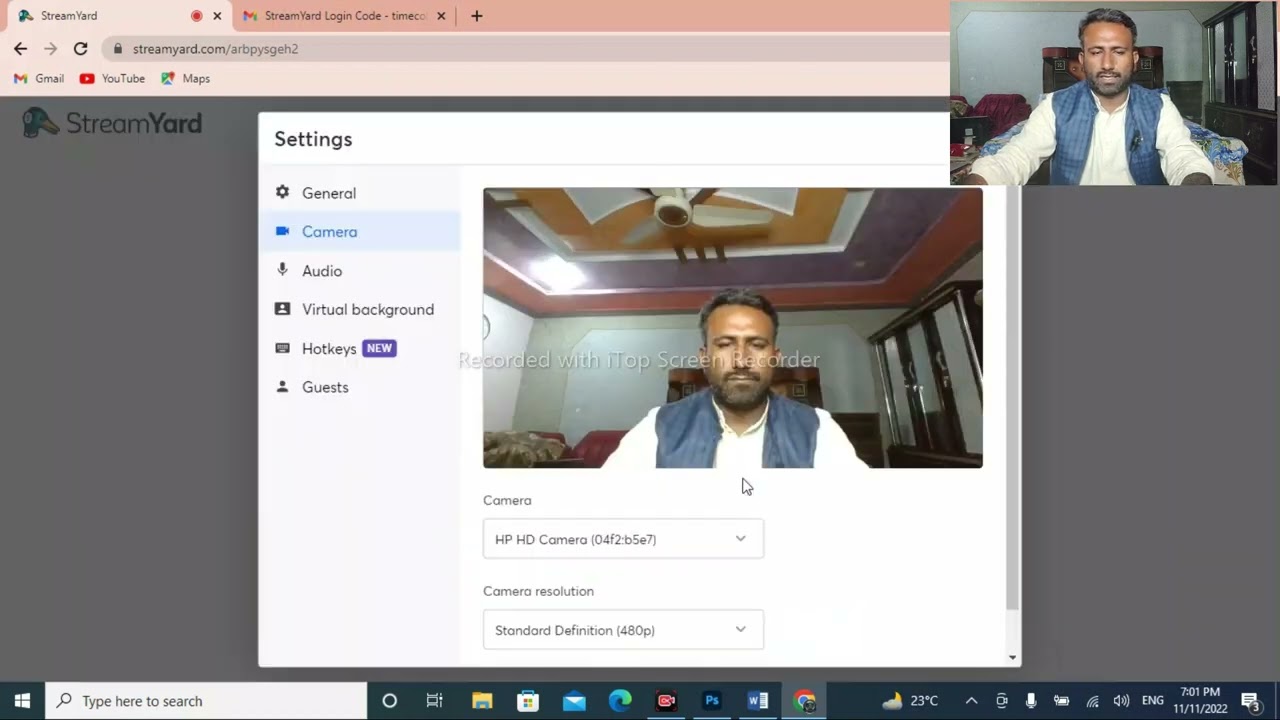
Task: Reload the current page
Action: click(x=80, y=49)
